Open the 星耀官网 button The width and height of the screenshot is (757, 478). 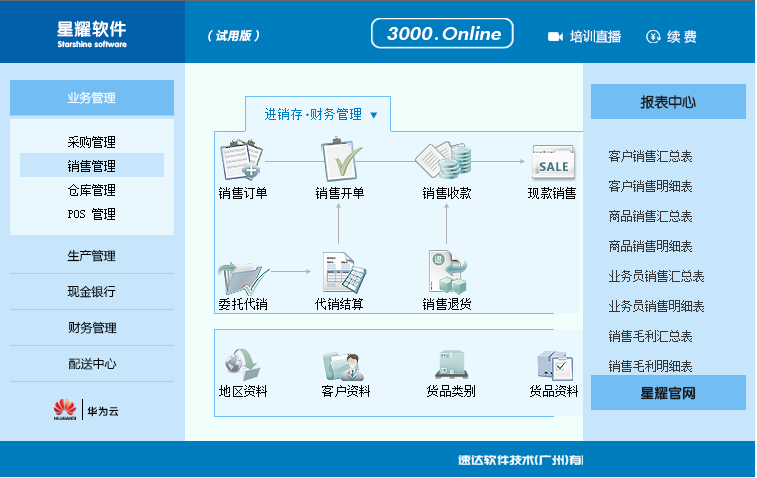coord(668,393)
